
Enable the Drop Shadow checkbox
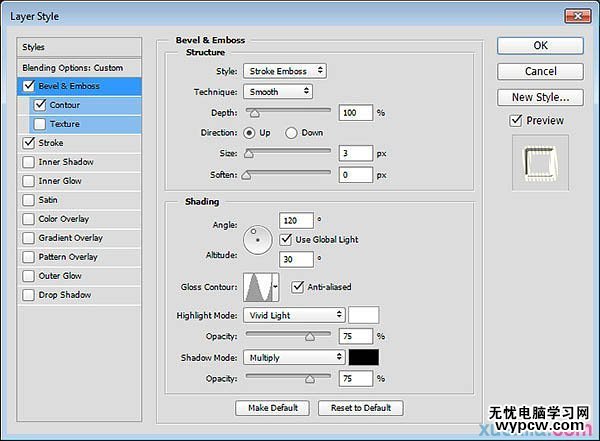point(28,295)
